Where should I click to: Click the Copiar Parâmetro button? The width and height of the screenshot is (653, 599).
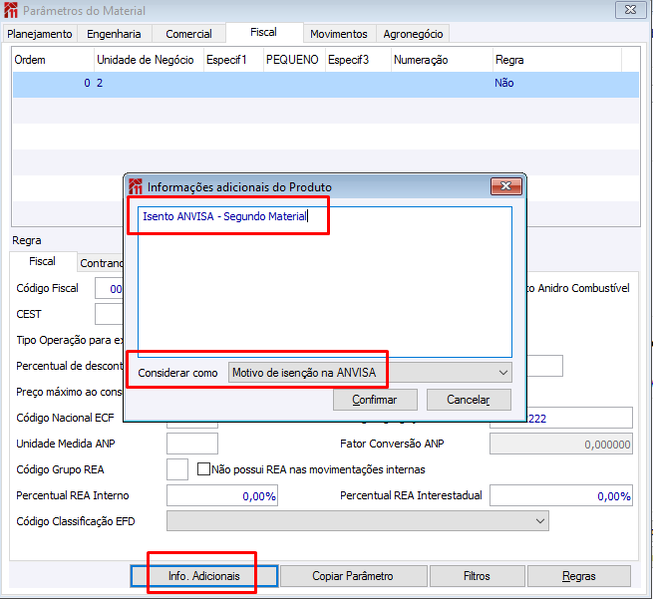tap(353, 576)
